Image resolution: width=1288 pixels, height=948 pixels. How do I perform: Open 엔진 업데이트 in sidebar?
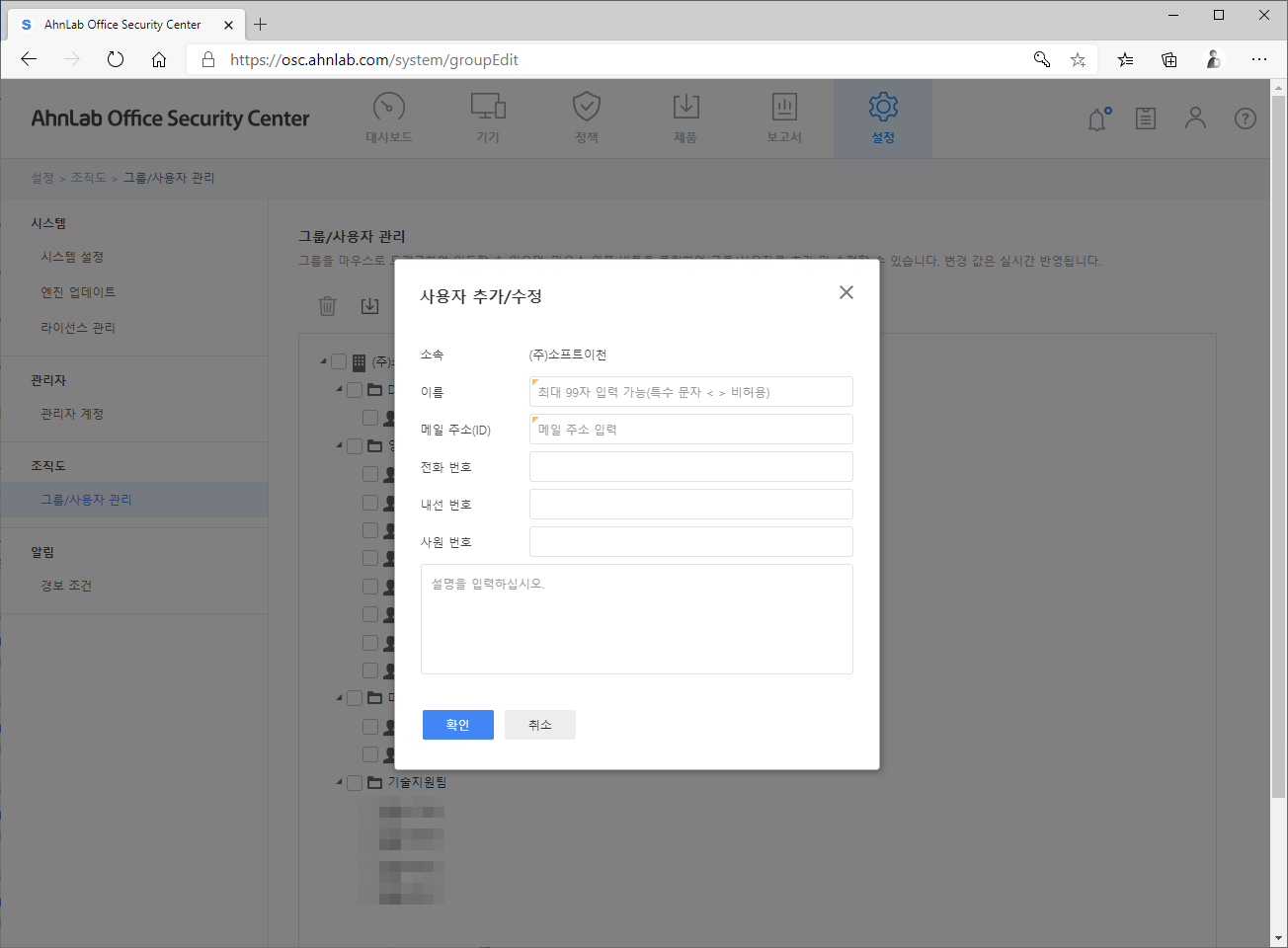click(78, 292)
